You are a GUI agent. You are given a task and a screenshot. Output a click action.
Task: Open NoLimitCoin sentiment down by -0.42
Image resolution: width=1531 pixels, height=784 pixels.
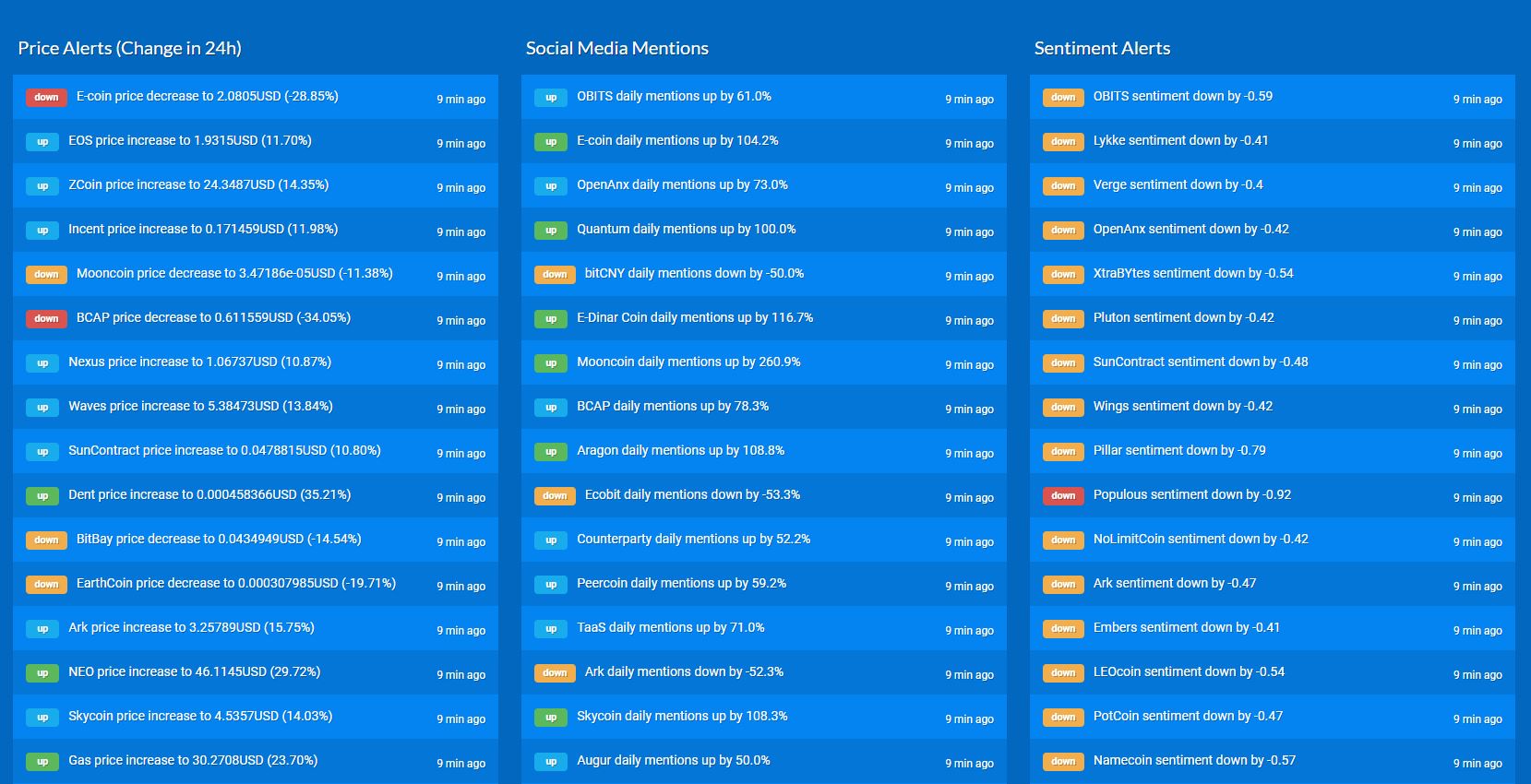[x=1273, y=540]
